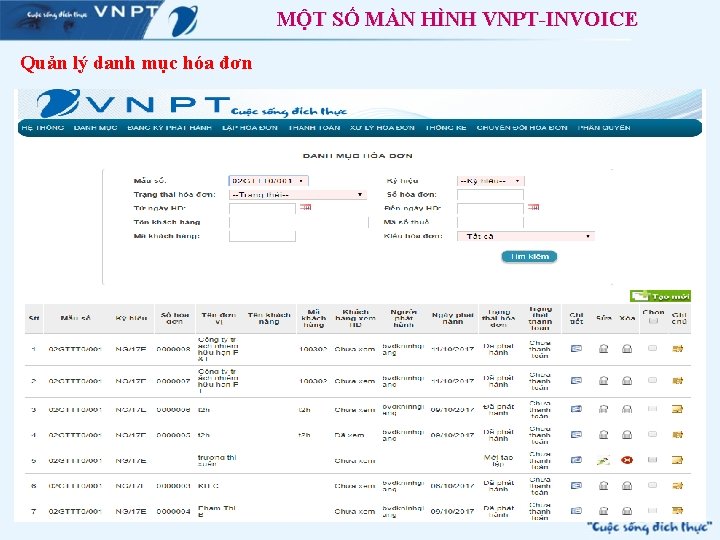The width and height of the screenshot is (720, 540).
Task: Open detail view for row 5 draft invoice
Action: 576,460
